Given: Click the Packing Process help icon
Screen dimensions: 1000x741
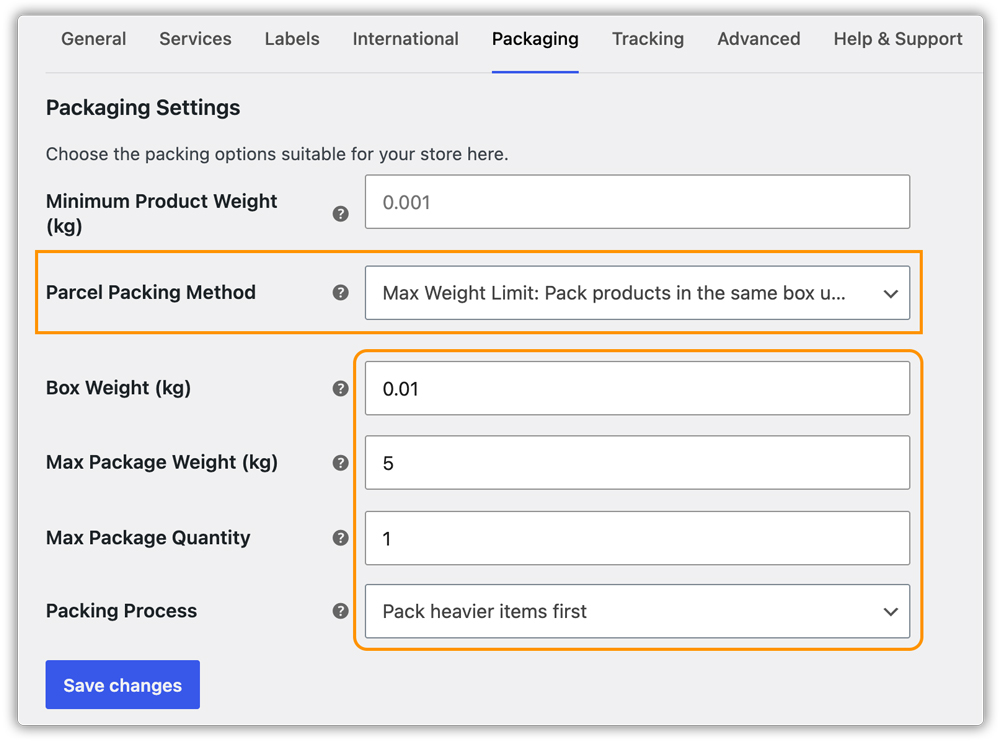Looking at the screenshot, I should pos(341,611).
